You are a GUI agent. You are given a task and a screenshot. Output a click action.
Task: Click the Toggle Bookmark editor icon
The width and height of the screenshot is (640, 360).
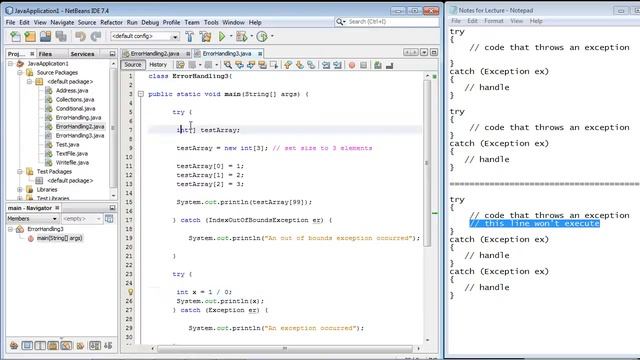(311, 65)
